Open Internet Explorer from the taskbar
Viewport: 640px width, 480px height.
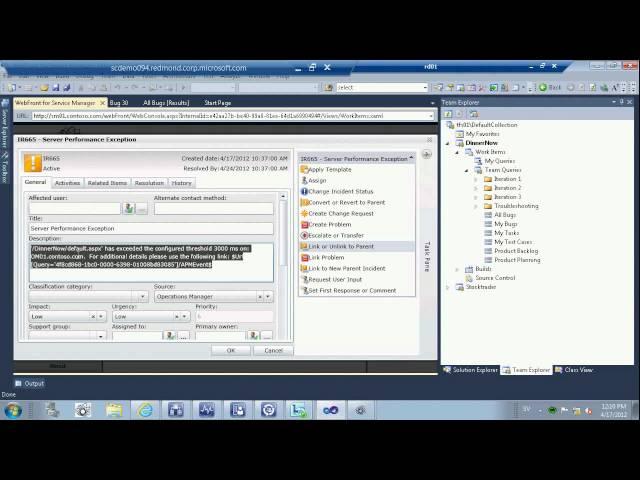click(x=145, y=410)
